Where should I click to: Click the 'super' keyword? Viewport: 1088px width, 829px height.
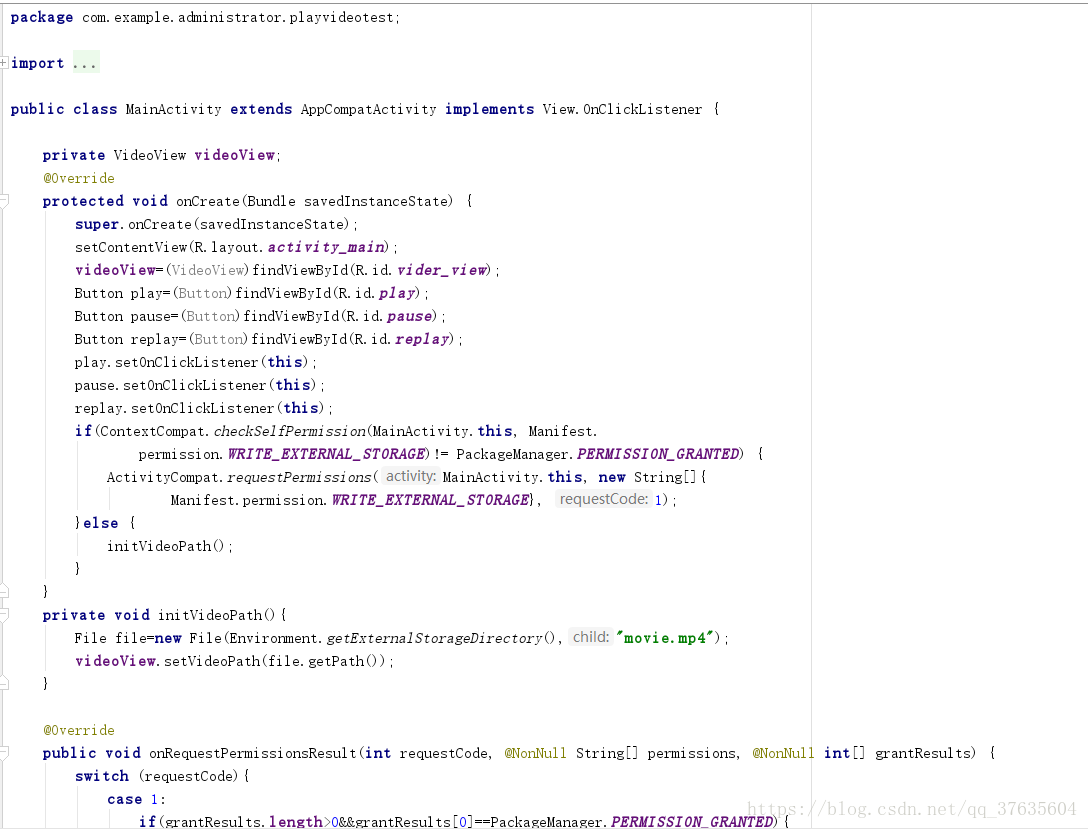pyautogui.click(x=96, y=225)
